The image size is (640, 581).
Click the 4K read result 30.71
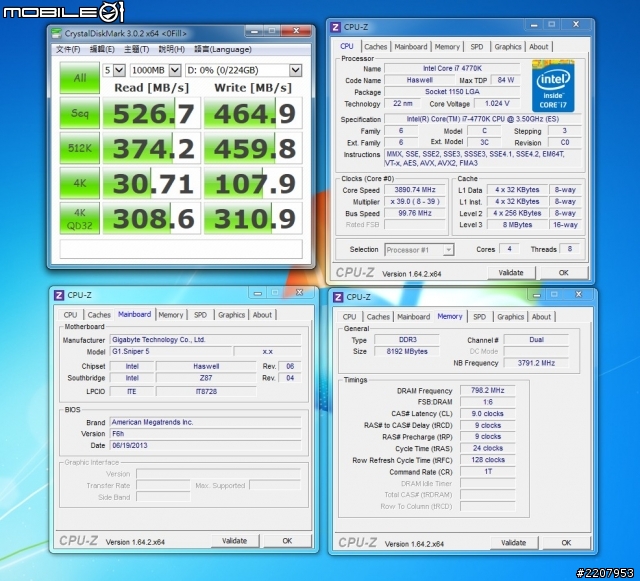[x=151, y=183]
